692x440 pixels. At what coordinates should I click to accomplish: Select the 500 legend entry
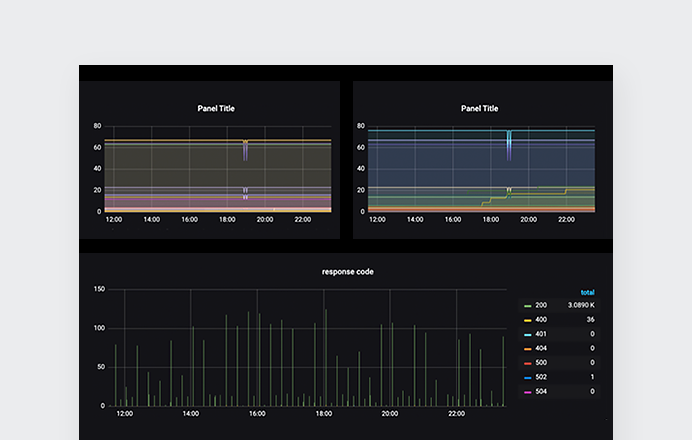[541, 363]
